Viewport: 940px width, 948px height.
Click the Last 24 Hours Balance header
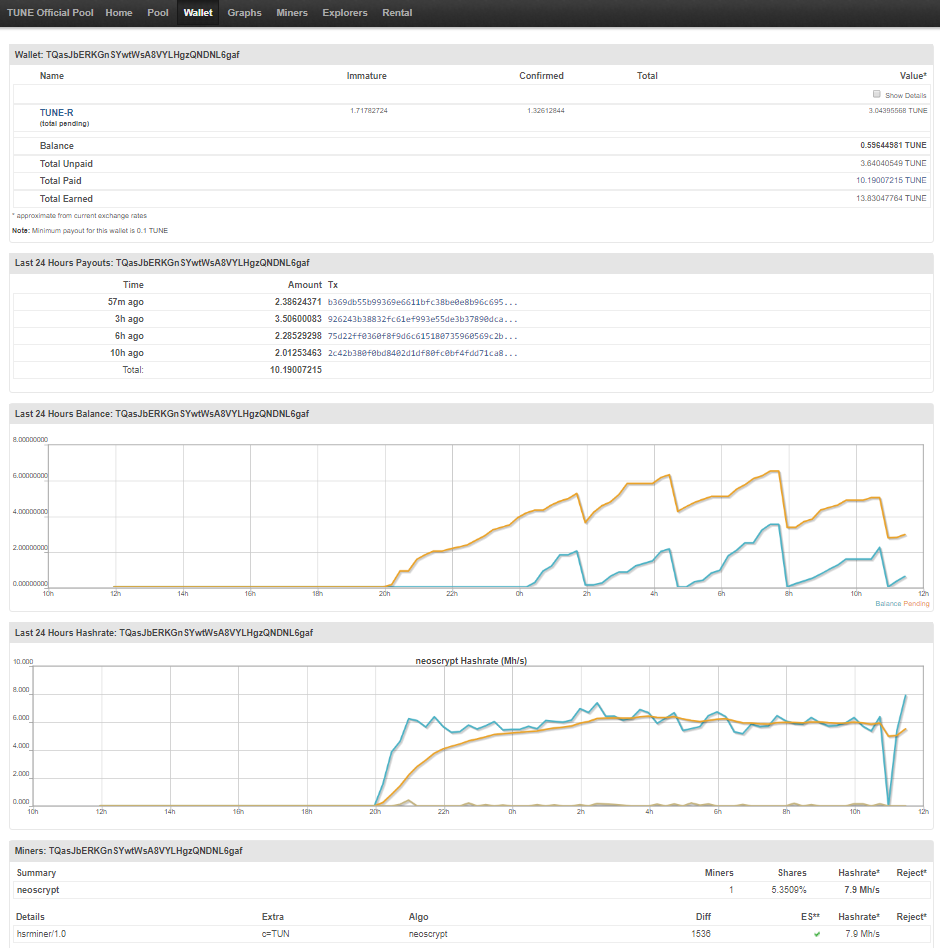pyautogui.click(x=162, y=414)
